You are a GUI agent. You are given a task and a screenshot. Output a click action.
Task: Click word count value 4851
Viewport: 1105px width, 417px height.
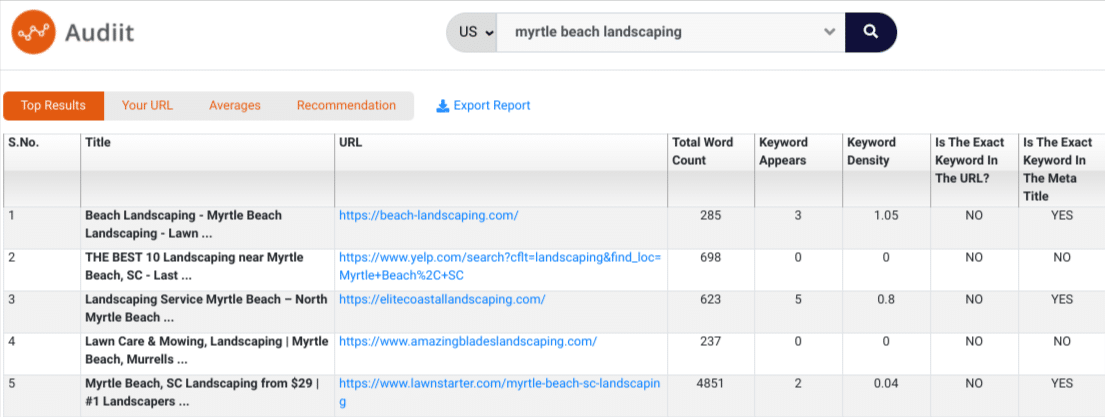[x=710, y=384]
